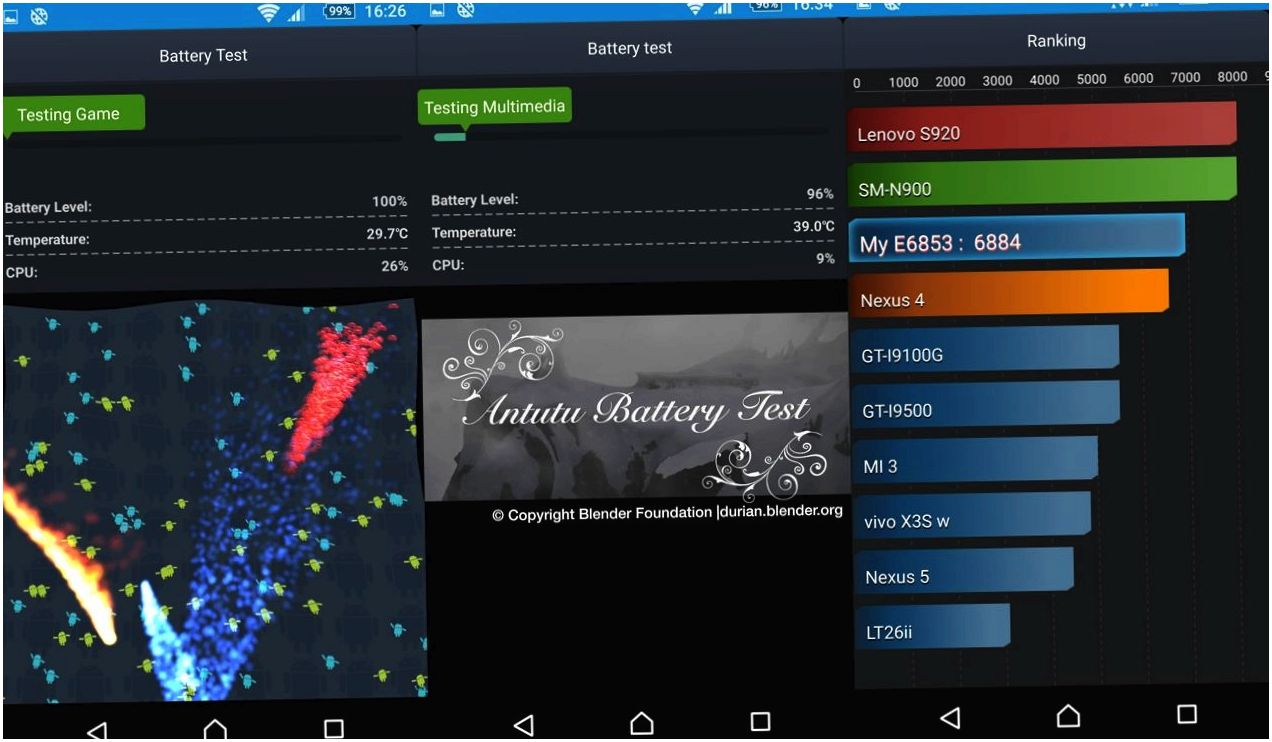Screen dimensions: 1272x742
Task: Tap the Testing Multimedia label
Action: (494, 108)
